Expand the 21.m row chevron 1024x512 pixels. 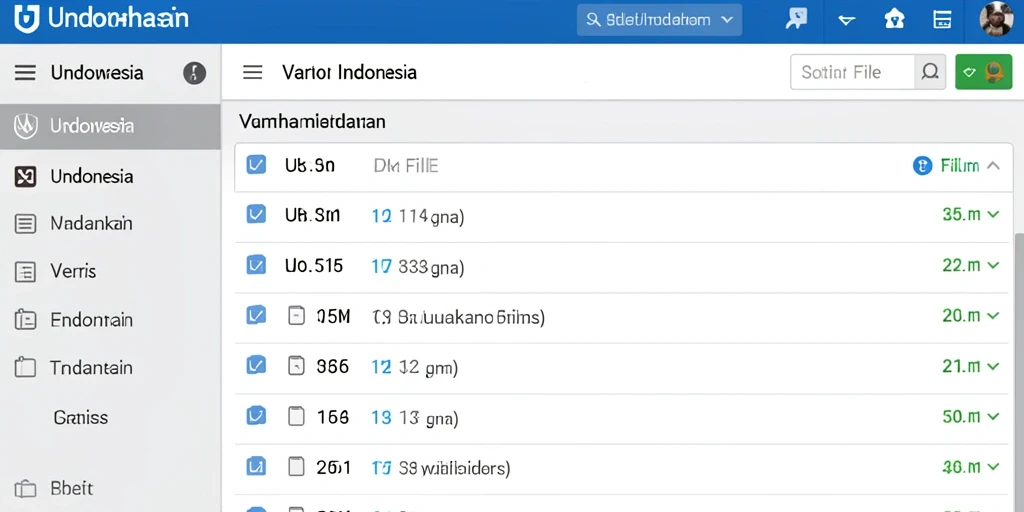(x=993, y=367)
